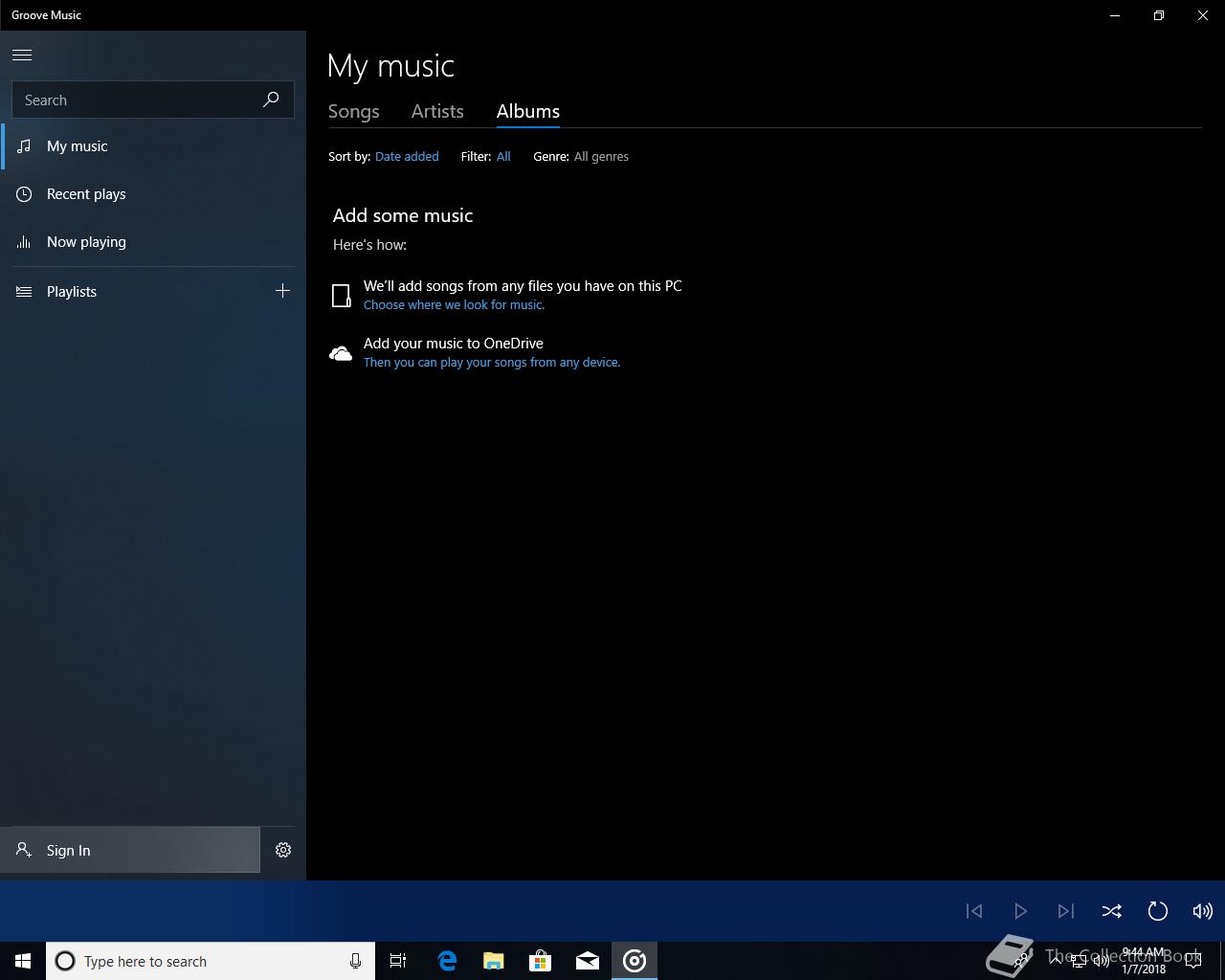
Task: Close the Groove Music window
Action: coord(1203,15)
